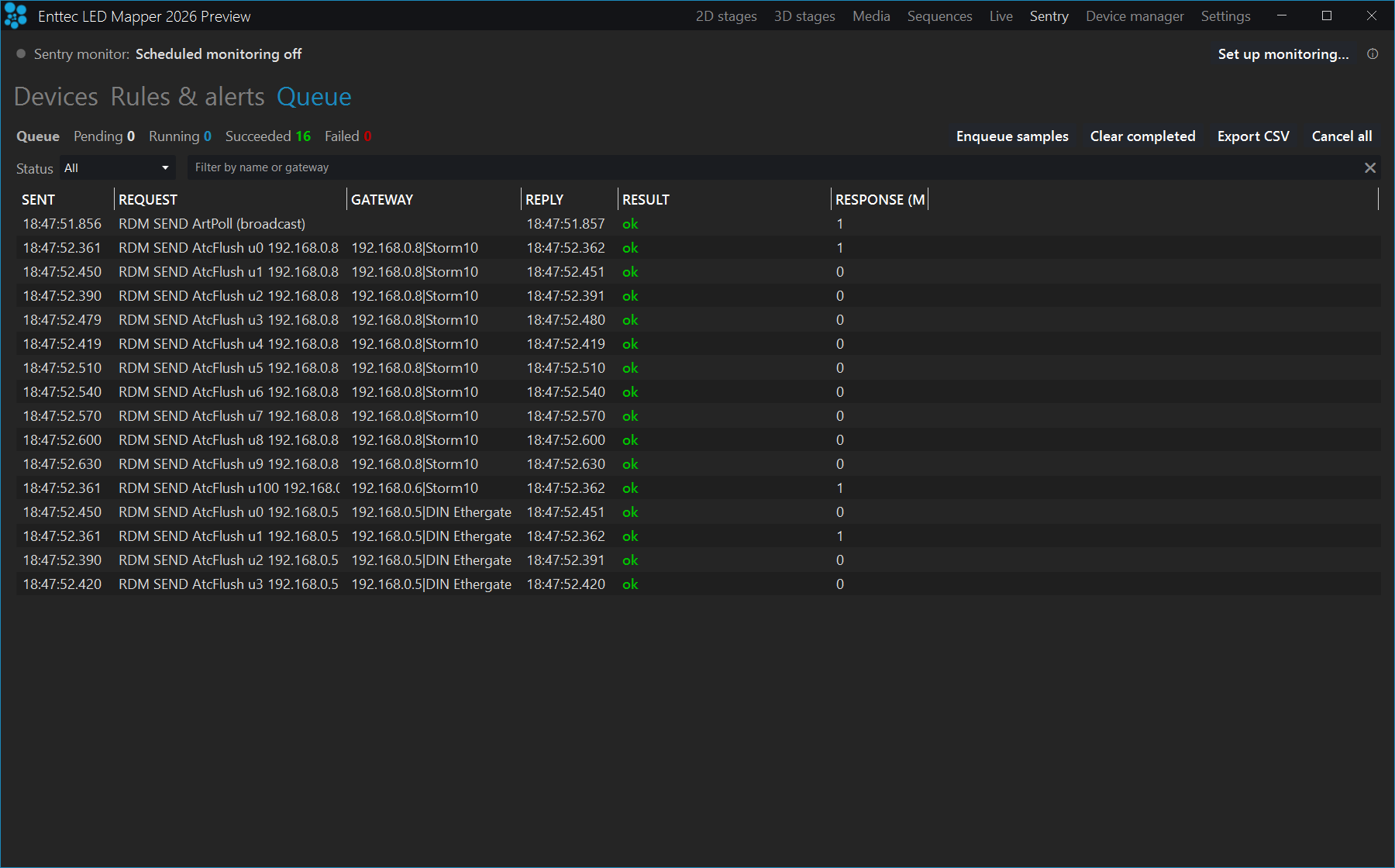Open the Sequences tab
This screenshot has width=1395, height=868.
pyautogui.click(x=939, y=16)
